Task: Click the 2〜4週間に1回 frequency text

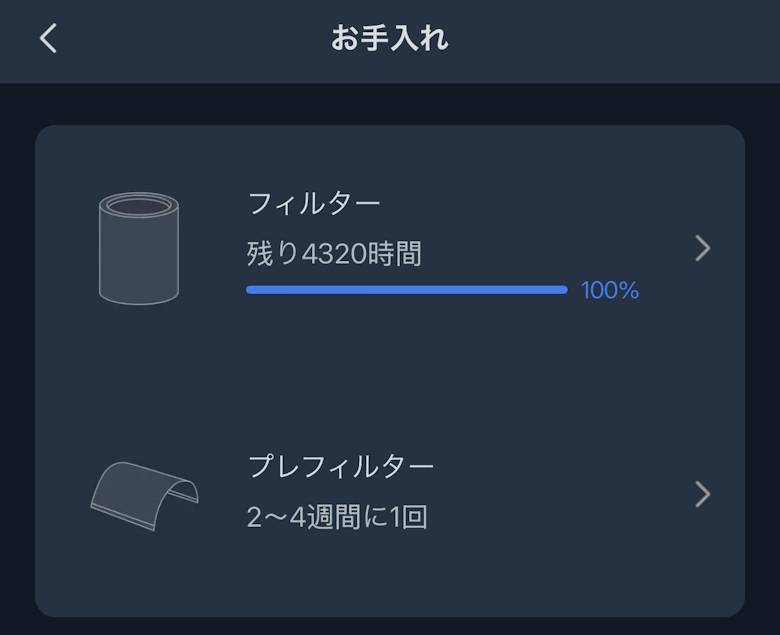Action: point(337,518)
